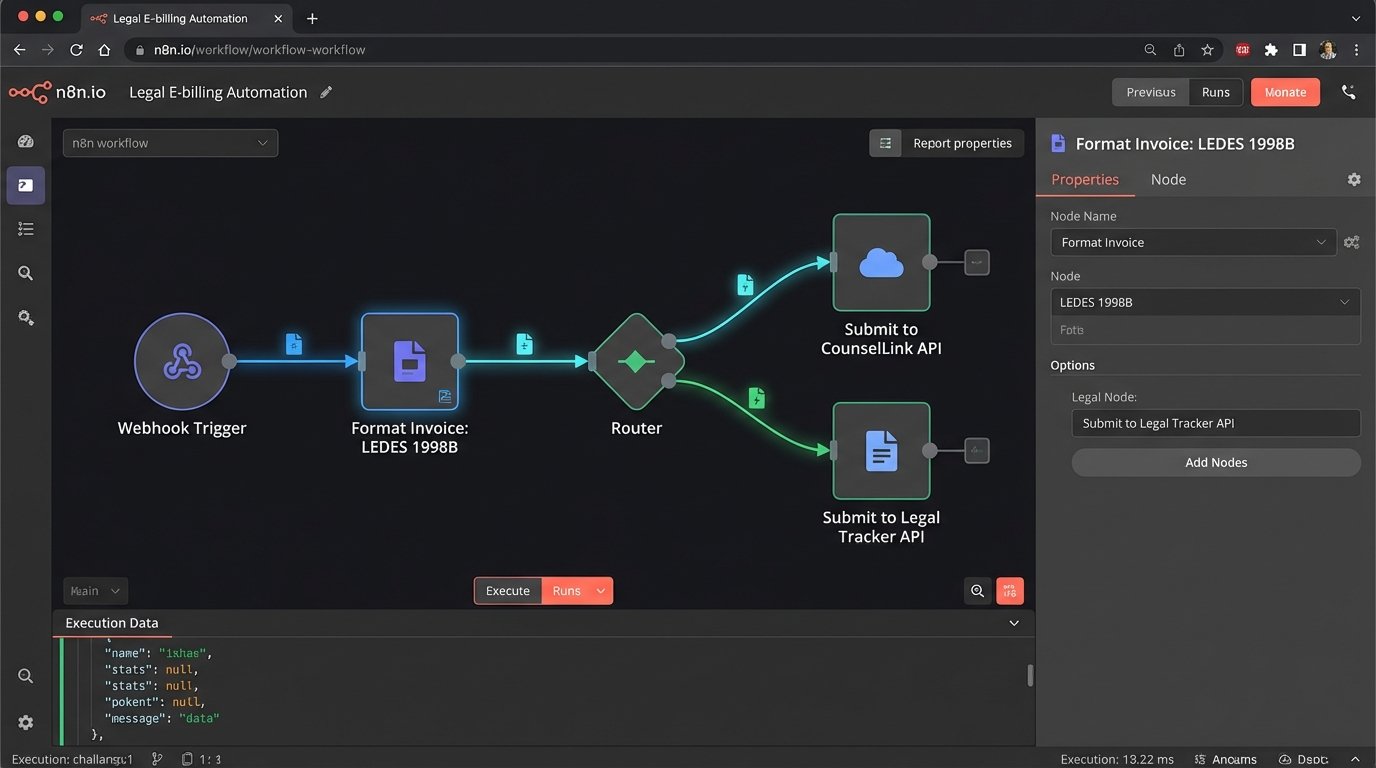Open the Router node

636,360
